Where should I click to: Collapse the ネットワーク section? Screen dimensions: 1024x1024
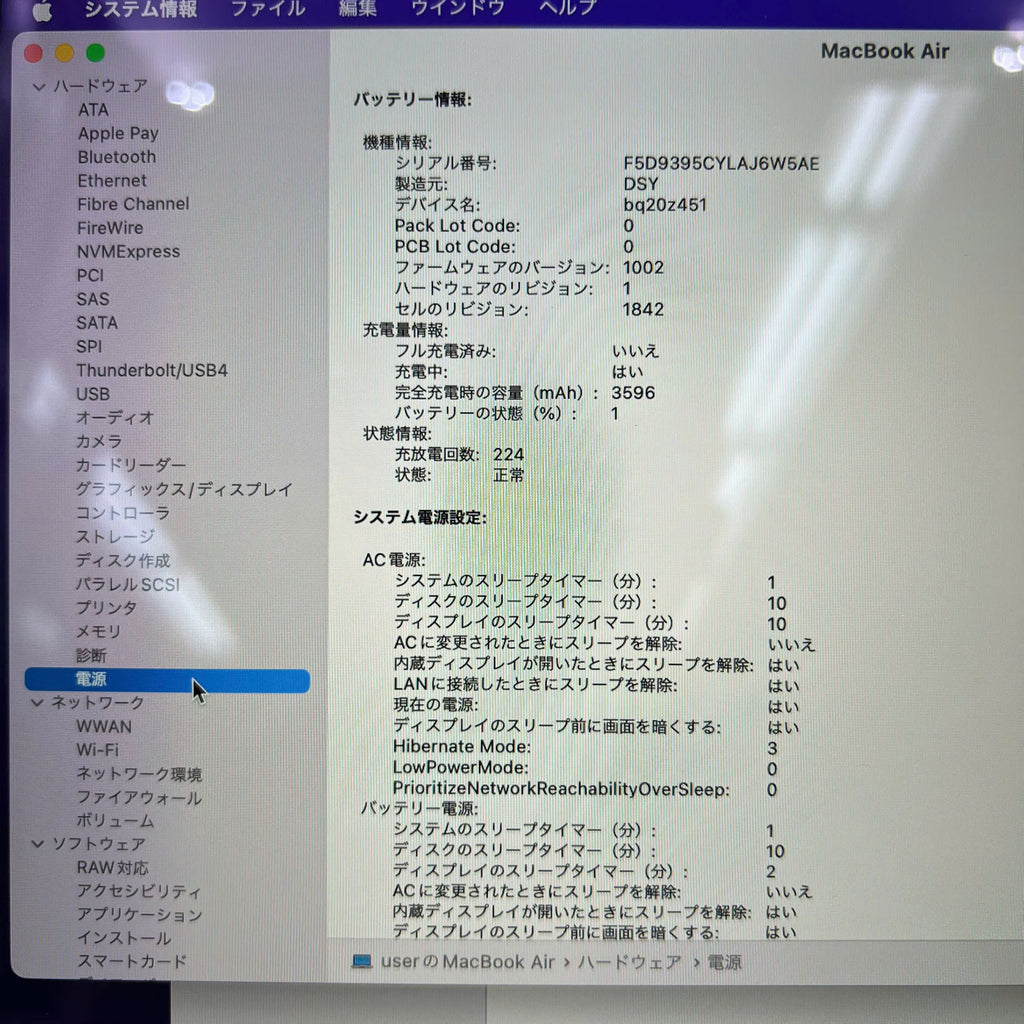[x=37, y=703]
